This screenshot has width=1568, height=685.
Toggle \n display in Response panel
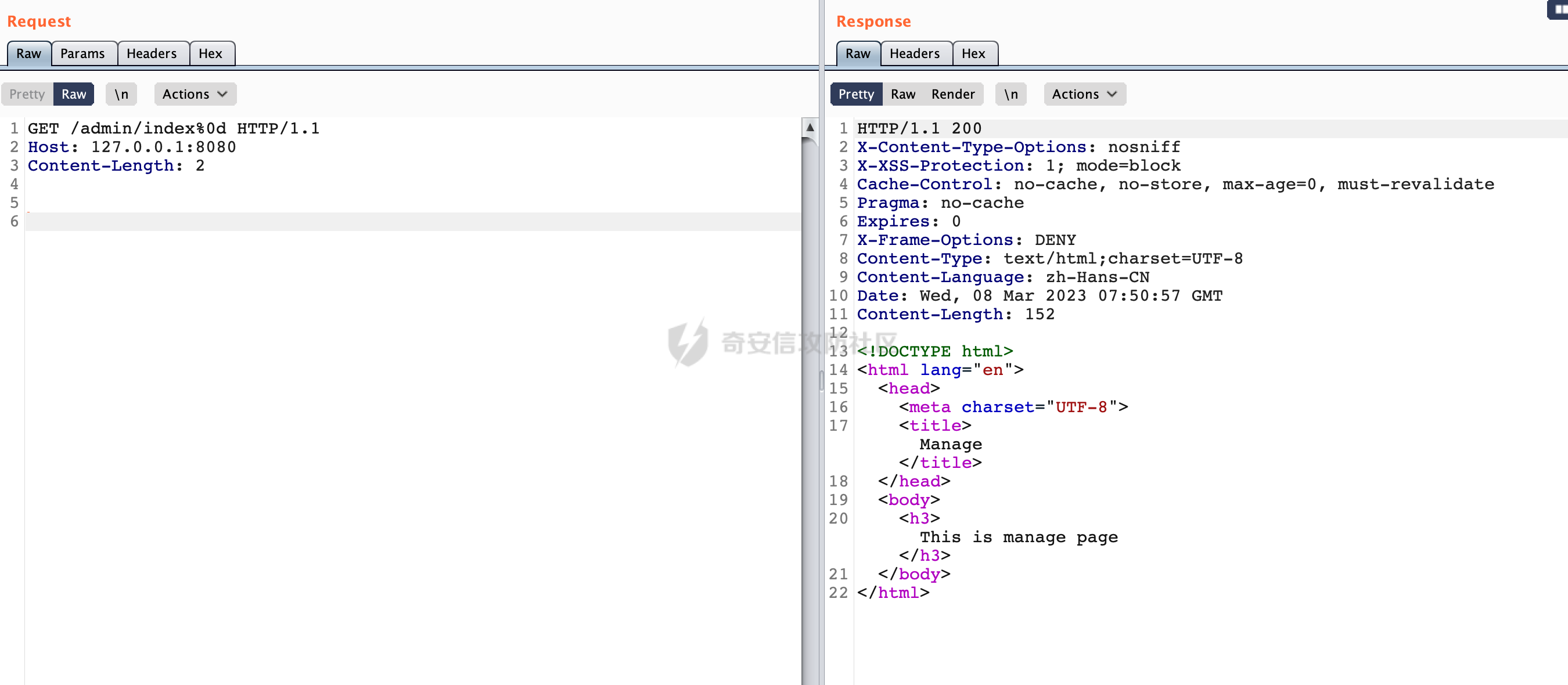click(x=1010, y=94)
